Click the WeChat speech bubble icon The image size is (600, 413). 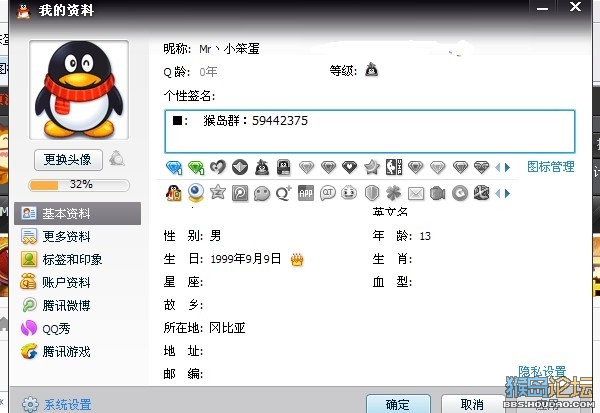pos(262,194)
